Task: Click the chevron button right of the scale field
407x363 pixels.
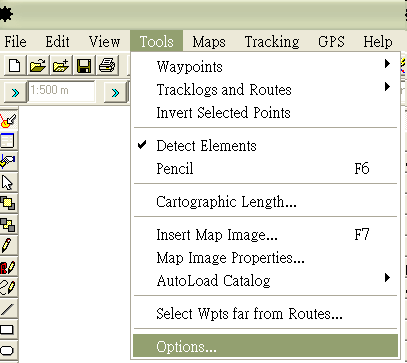Action: 115,92
